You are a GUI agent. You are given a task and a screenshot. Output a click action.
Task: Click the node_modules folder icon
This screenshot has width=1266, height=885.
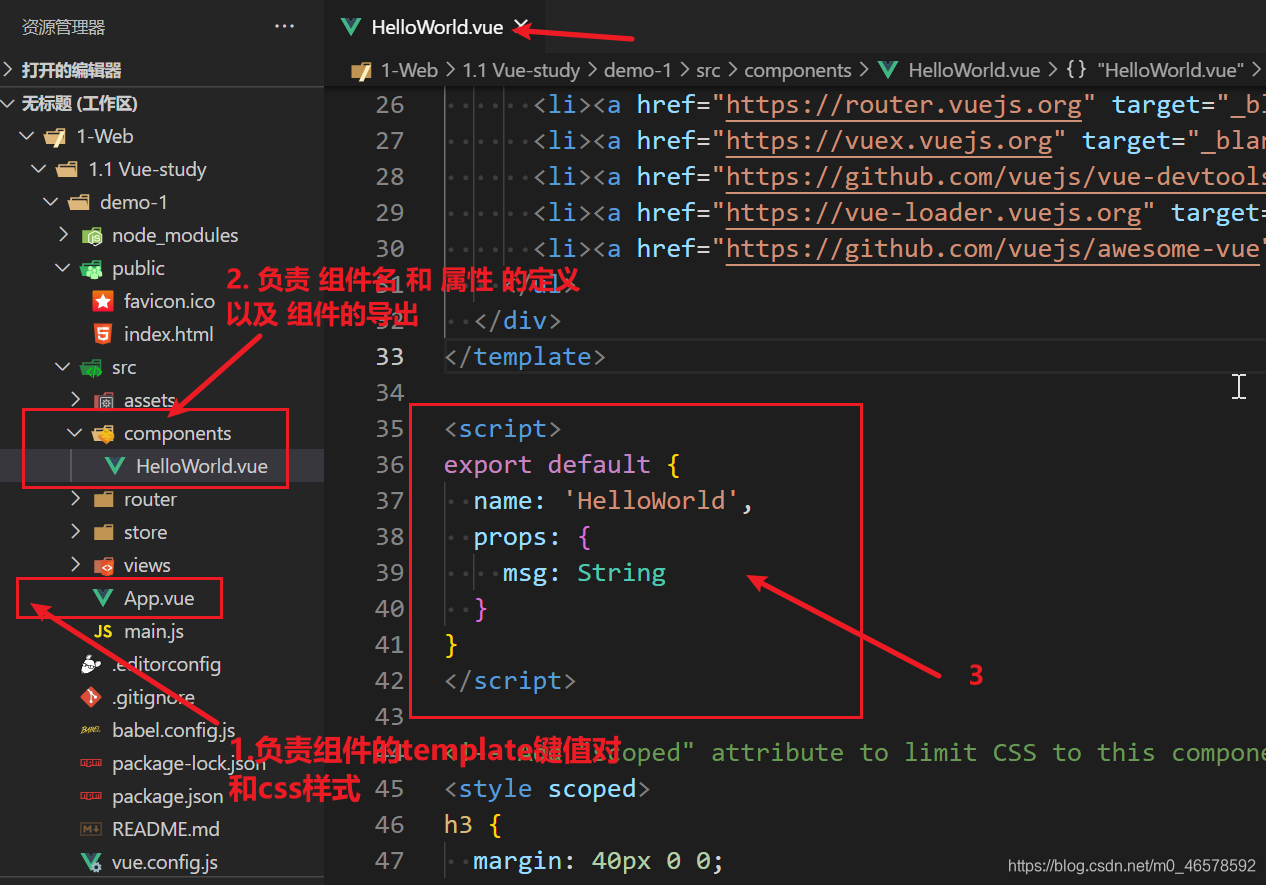coord(91,236)
